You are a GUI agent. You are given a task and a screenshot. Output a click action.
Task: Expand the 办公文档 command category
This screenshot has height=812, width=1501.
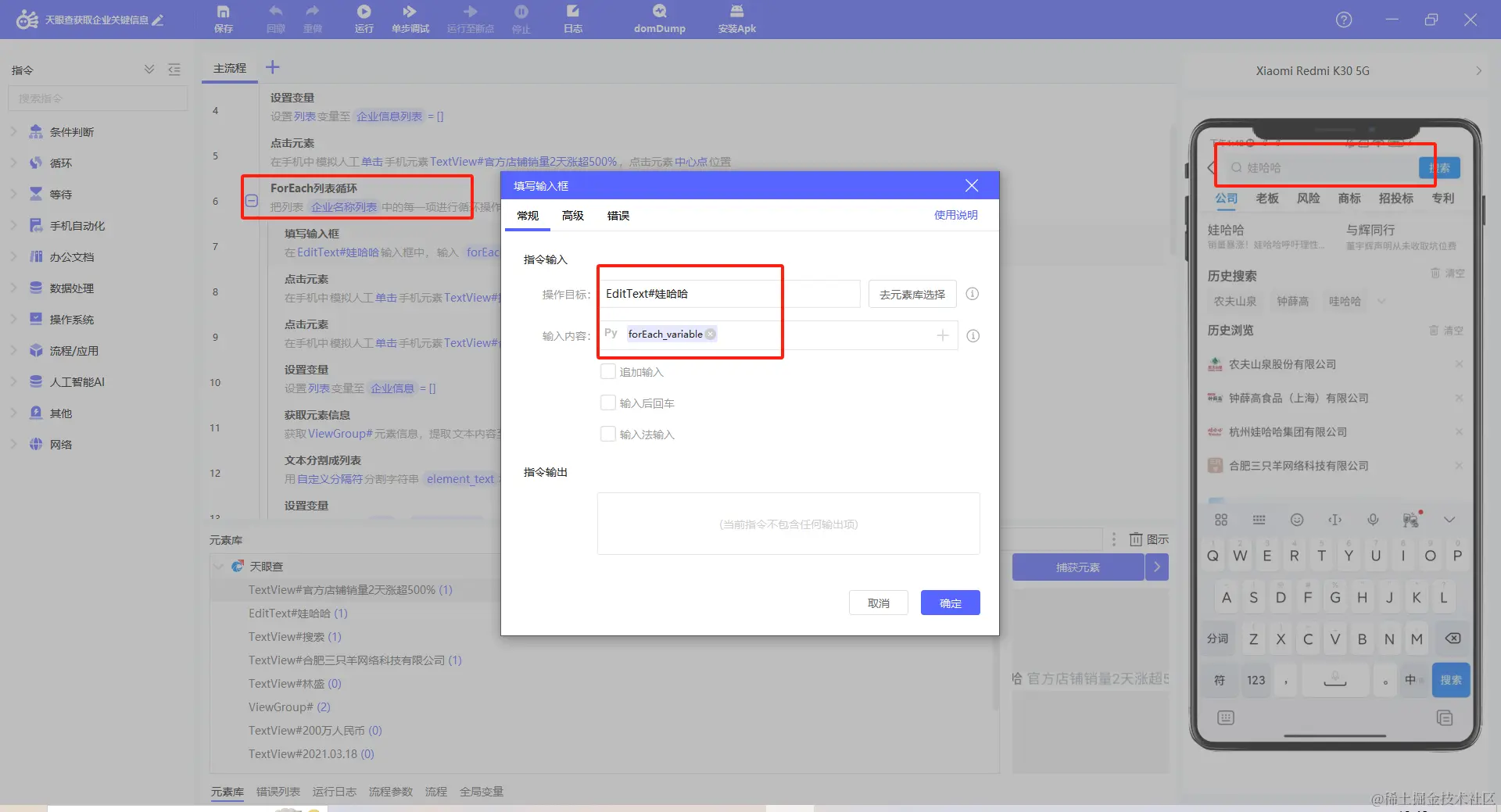13,256
